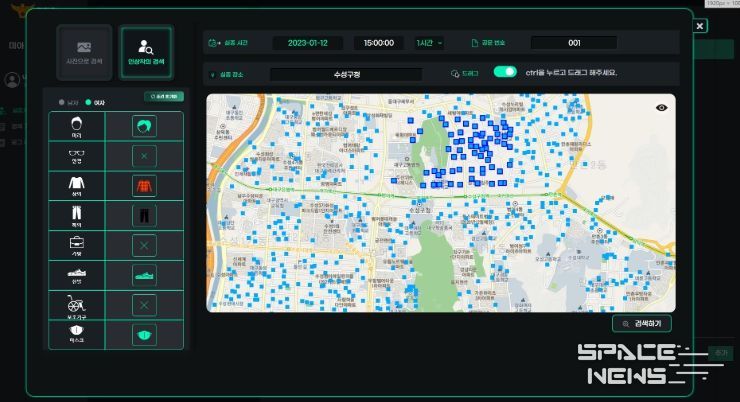The height and width of the screenshot is (402, 740).
Task: Select the green face mask icon
Action: 146,334
